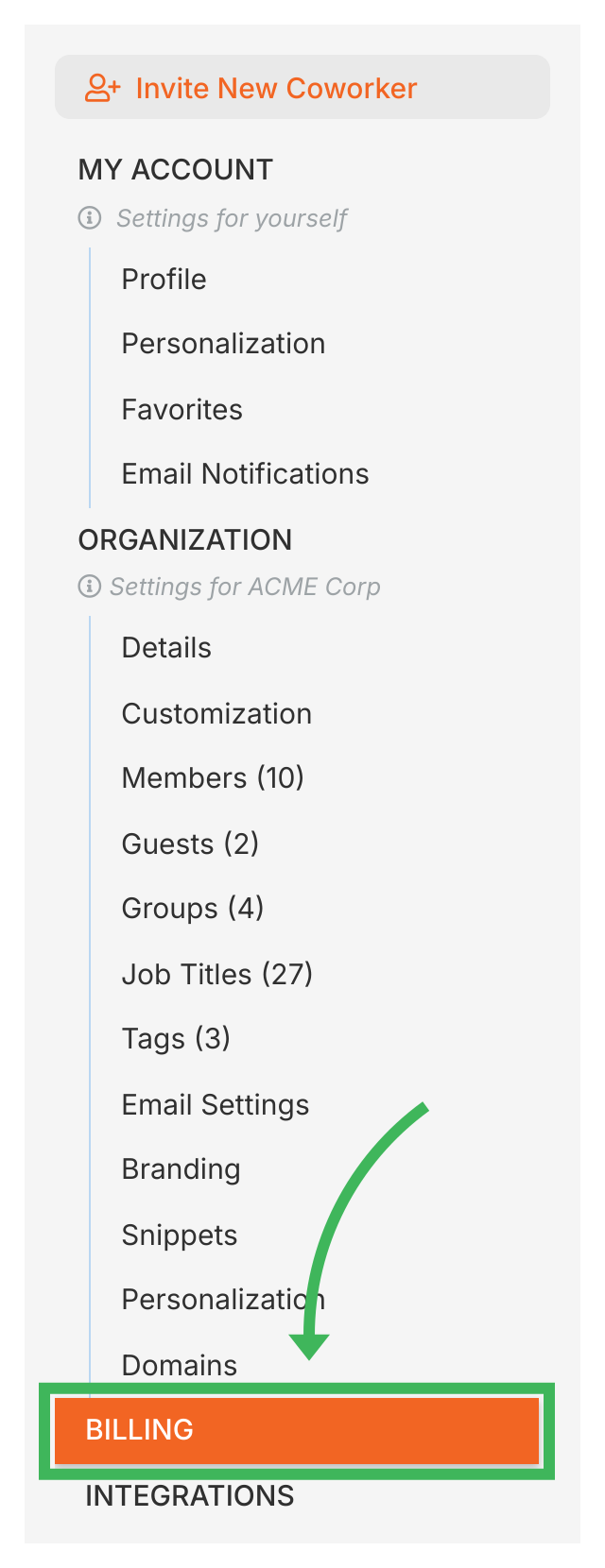Go to the Branding page
The height and width of the screenshot is (1568, 605).
(x=181, y=1169)
